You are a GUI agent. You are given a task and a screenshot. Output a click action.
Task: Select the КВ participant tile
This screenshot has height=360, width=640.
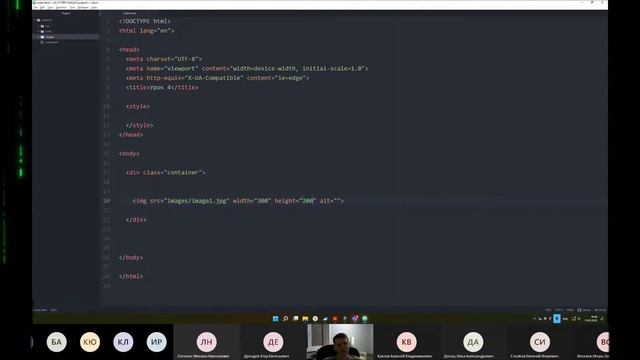click(407, 342)
